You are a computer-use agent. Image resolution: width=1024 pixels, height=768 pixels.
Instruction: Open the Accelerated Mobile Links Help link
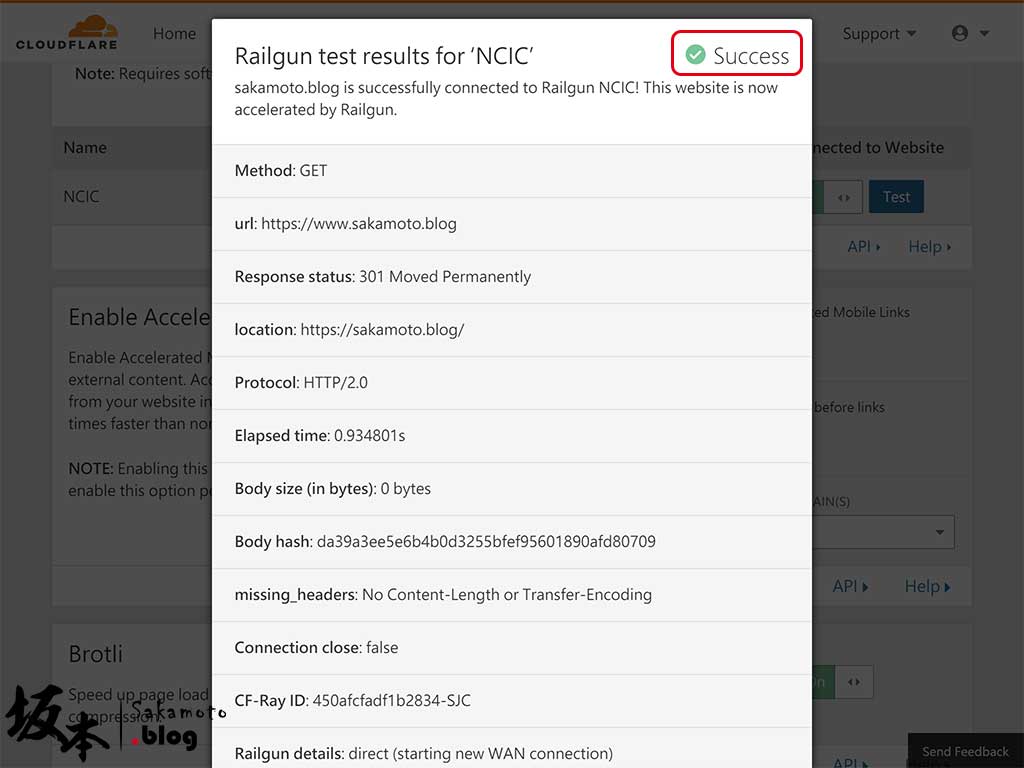pos(927,586)
